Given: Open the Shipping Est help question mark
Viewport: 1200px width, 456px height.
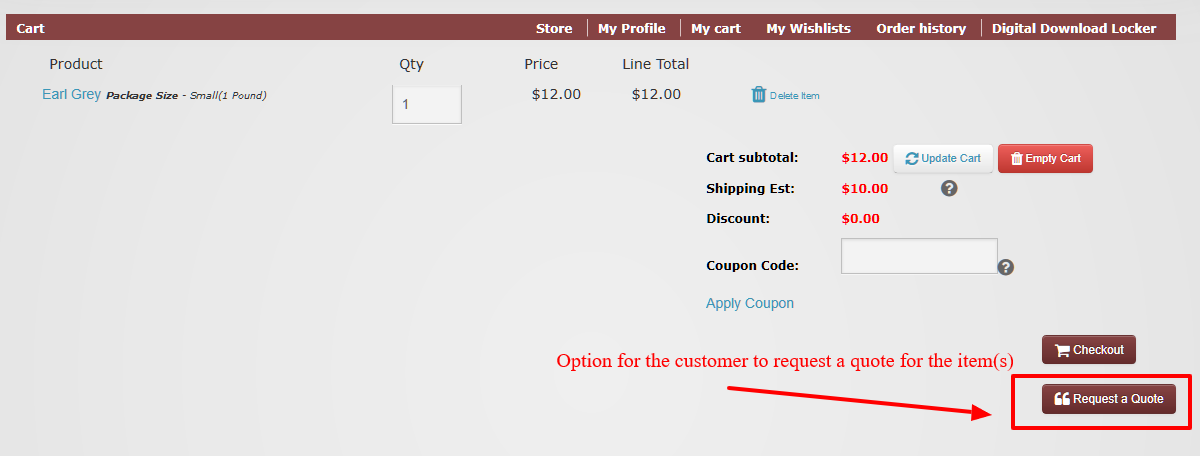Looking at the screenshot, I should 949,188.
